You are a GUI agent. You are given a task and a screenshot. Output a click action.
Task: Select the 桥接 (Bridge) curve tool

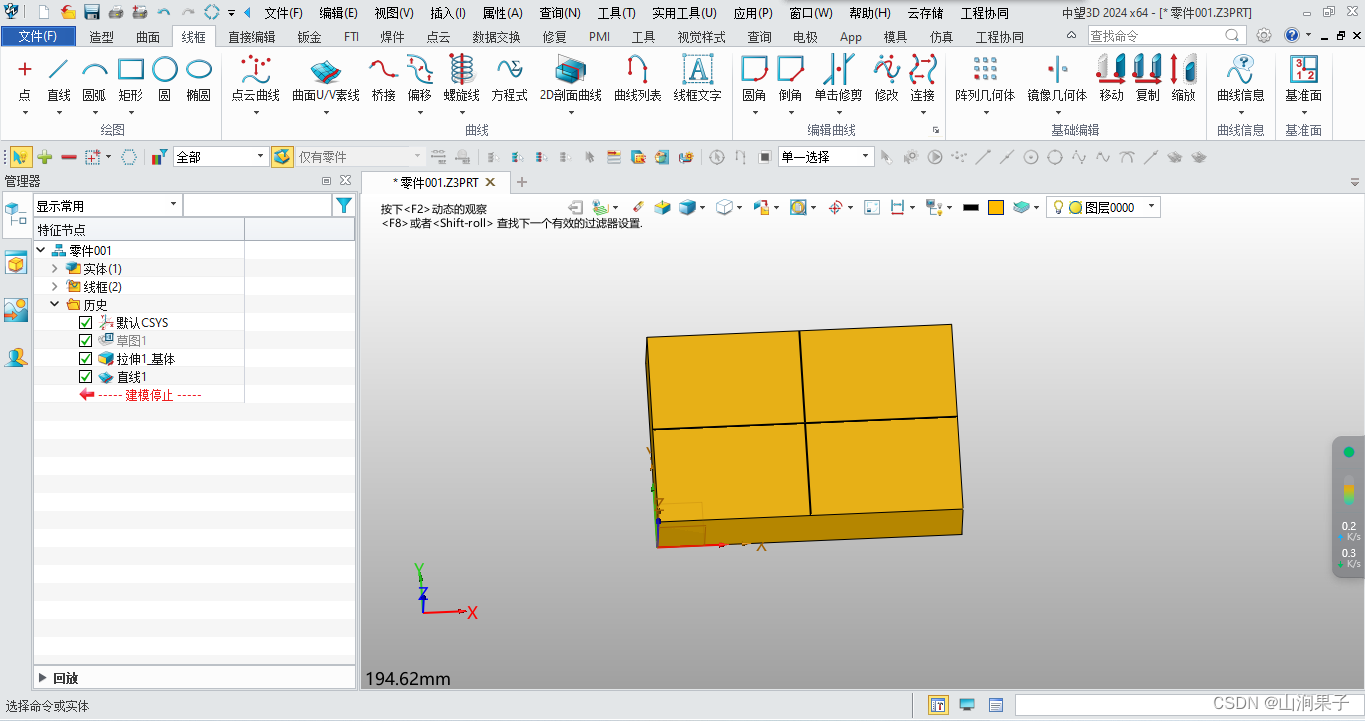(383, 80)
